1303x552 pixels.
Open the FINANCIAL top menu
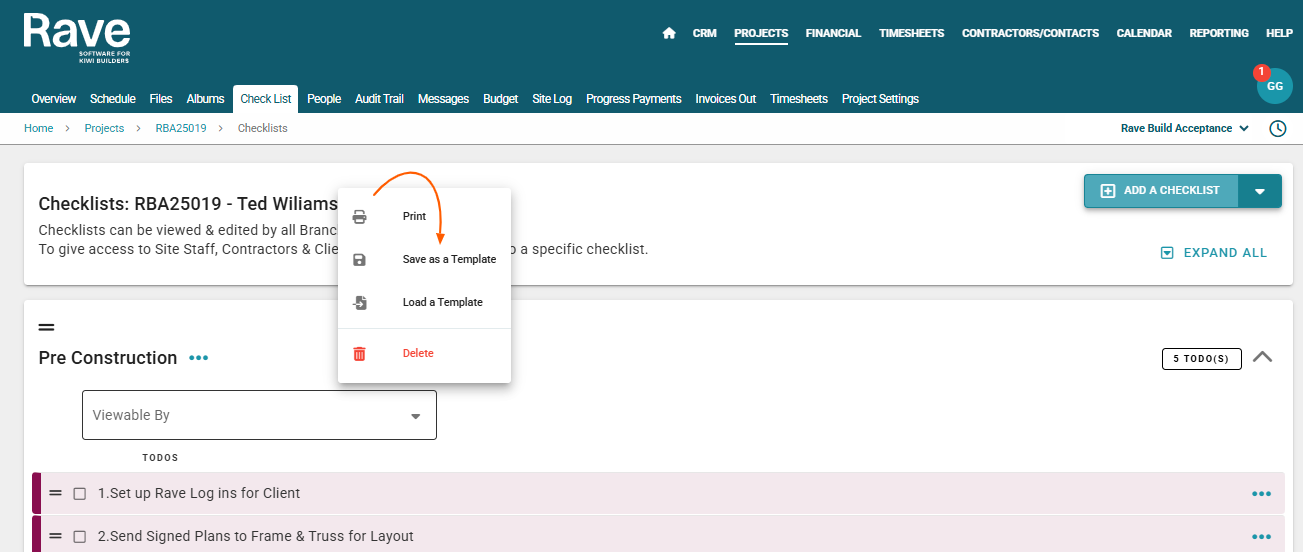[x=833, y=33]
